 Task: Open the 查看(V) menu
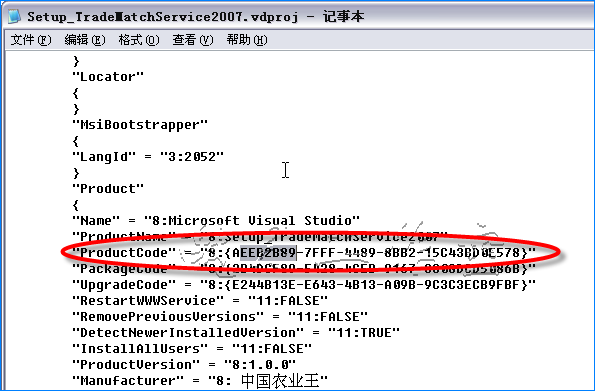193,39
